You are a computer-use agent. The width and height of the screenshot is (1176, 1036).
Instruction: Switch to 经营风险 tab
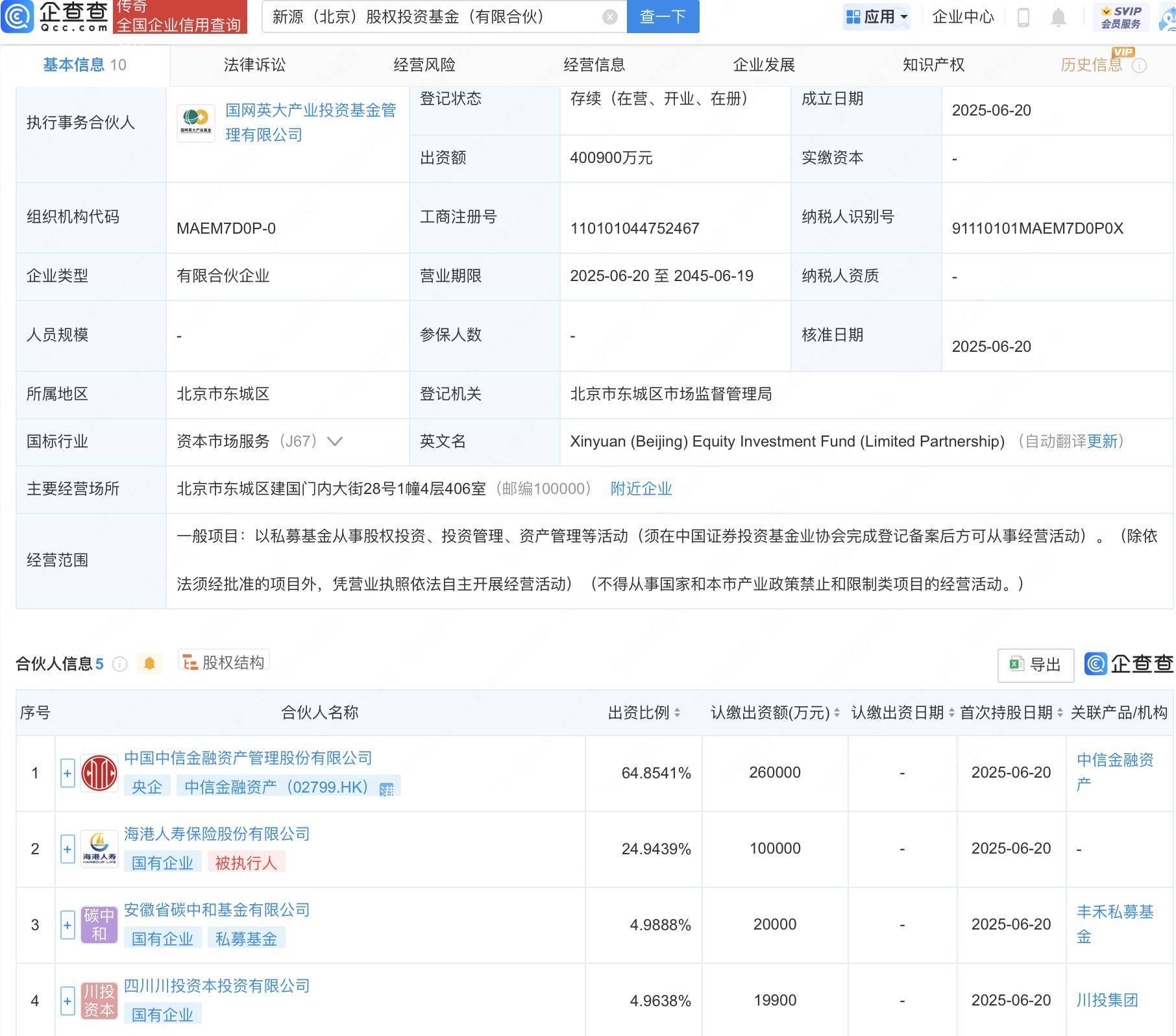tap(424, 65)
